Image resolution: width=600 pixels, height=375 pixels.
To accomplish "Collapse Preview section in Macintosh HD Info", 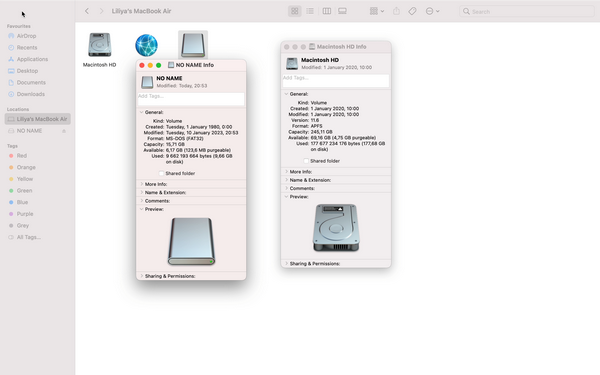I will (x=286, y=197).
